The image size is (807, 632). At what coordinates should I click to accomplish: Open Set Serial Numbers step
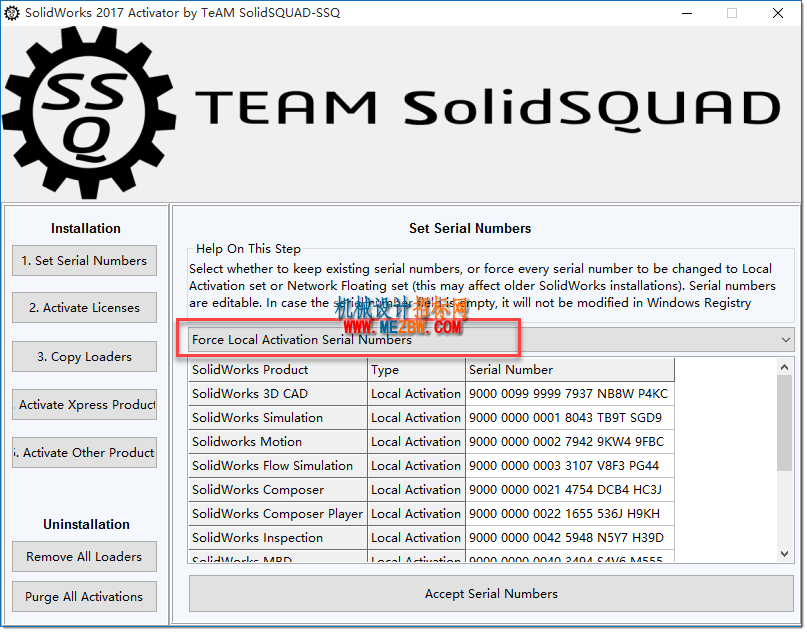84,261
